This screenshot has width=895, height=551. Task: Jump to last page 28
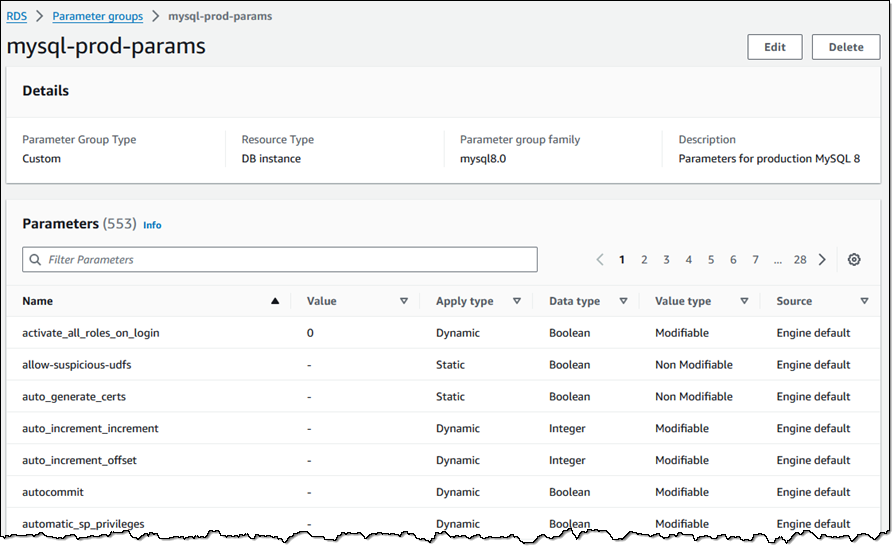pos(800,260)
